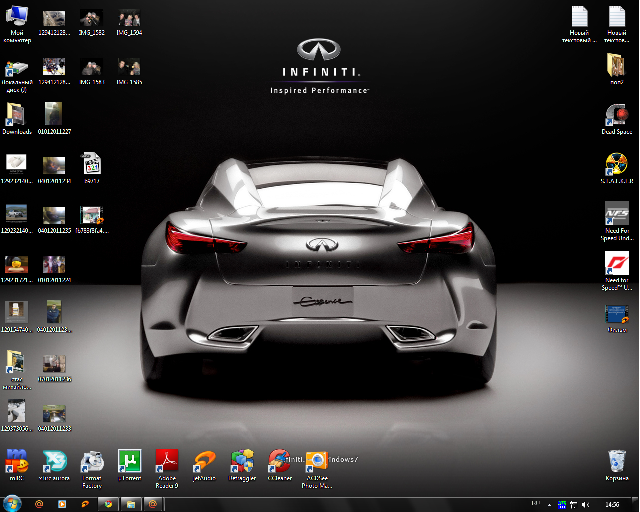
Task: Open Chrome from the taskbar
Action: [x=108, y=504]
